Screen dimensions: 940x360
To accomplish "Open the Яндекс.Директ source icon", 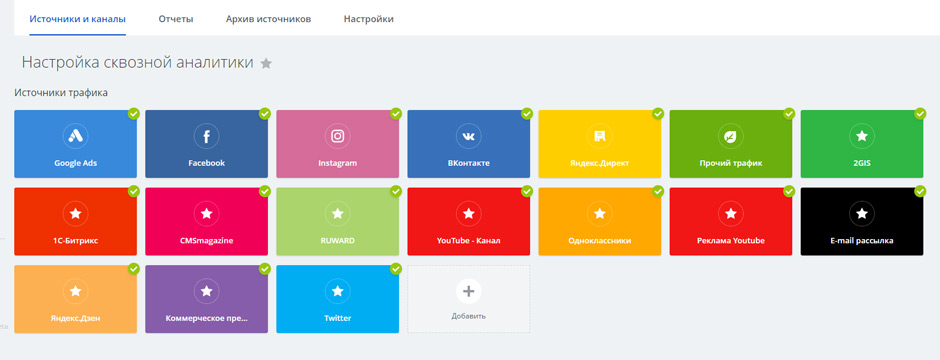I will pos(599,137).
